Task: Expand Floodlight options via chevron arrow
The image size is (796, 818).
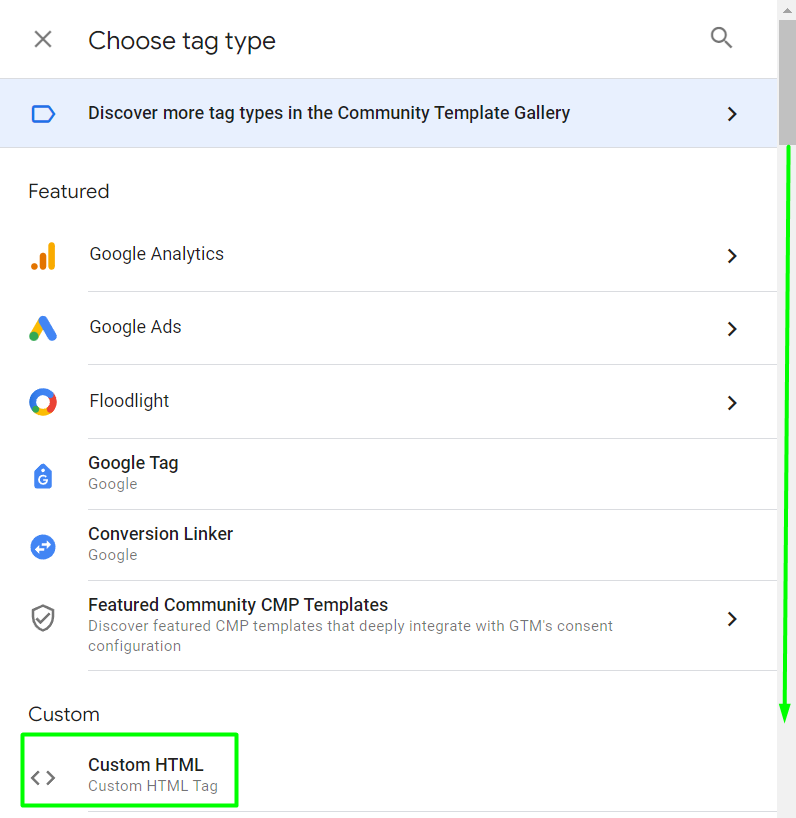Action: 732,403
